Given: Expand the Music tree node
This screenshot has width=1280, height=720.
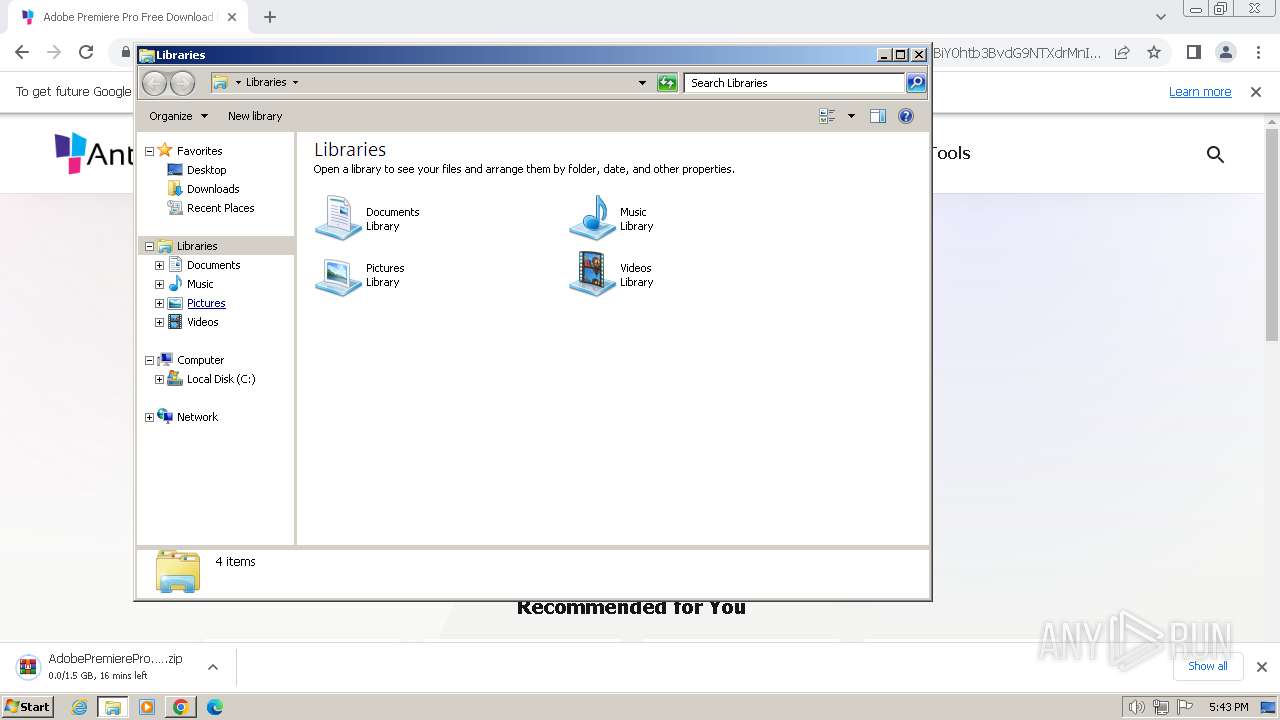Looking at the screenshot, I should click(159, 284).
